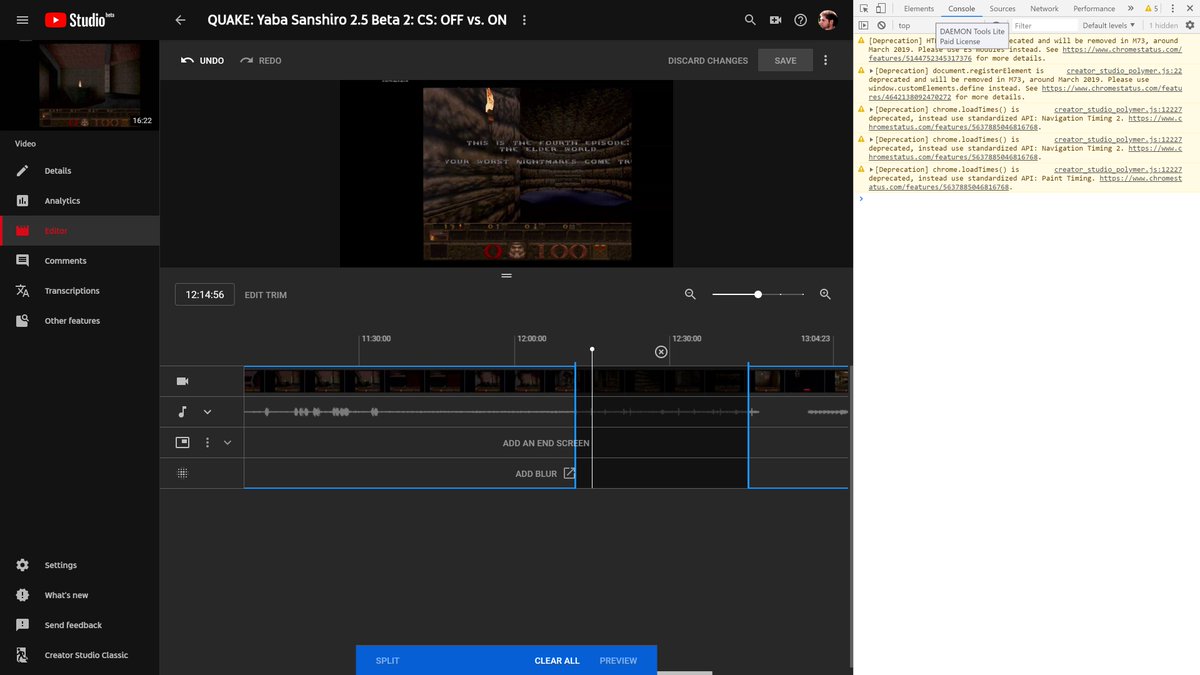Image resolution: width=1200 pixels, height=675 pixels.
Task: Click the YouTube Studio logo
Action: 80,19
